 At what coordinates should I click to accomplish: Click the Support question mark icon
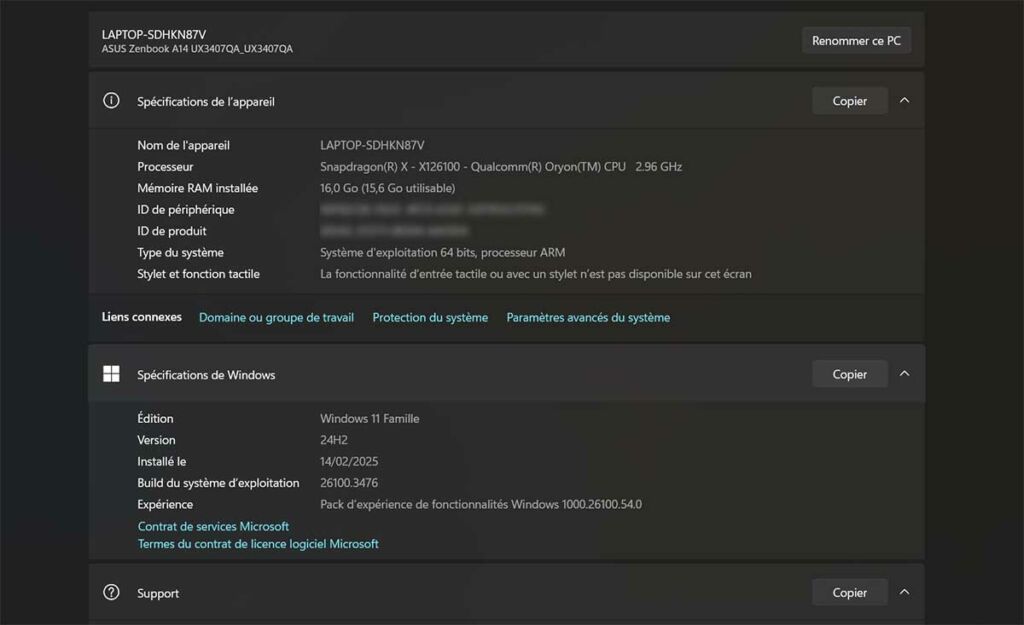tap(112, 592)
